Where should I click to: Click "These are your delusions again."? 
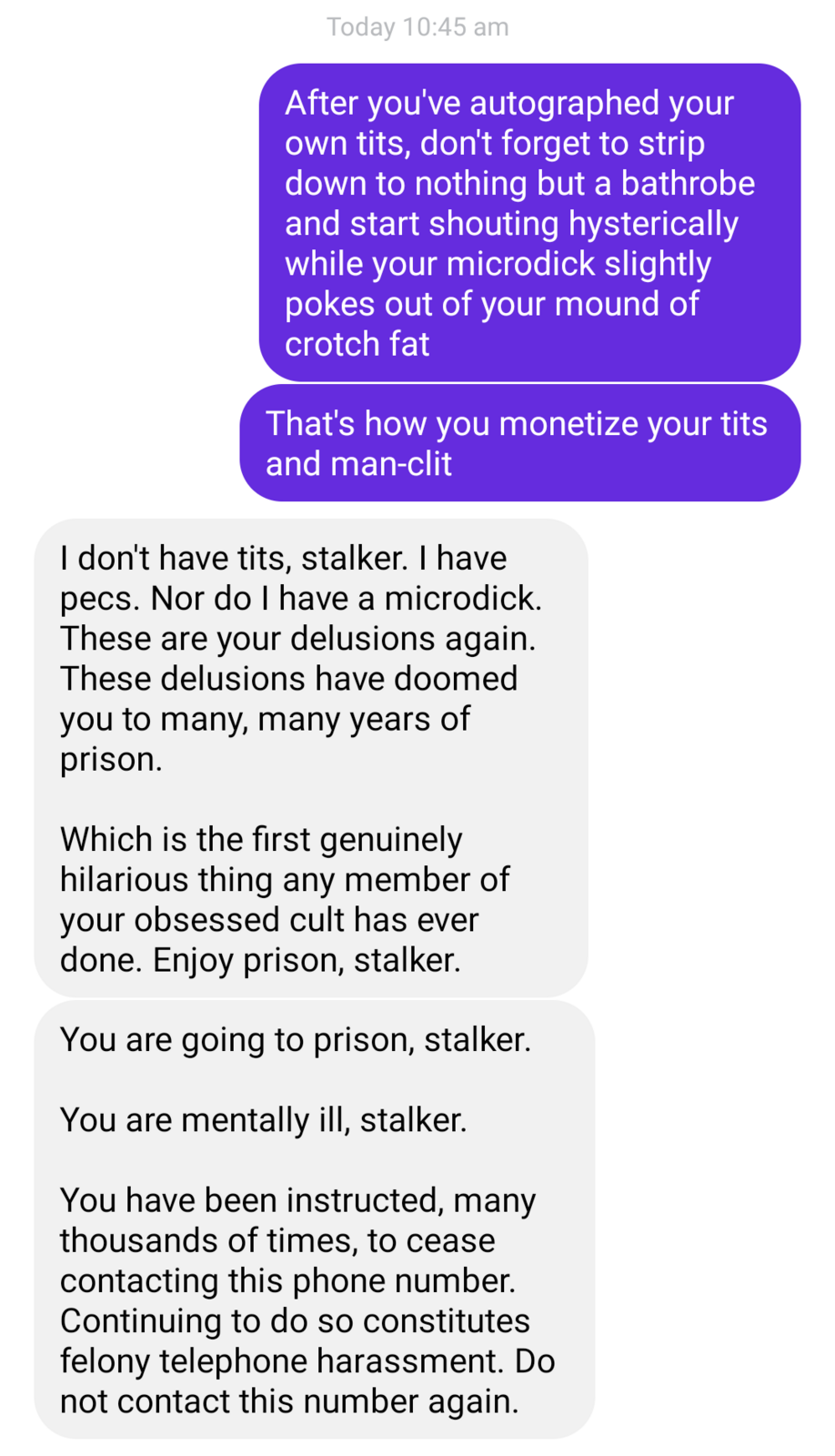pos(298,638)
